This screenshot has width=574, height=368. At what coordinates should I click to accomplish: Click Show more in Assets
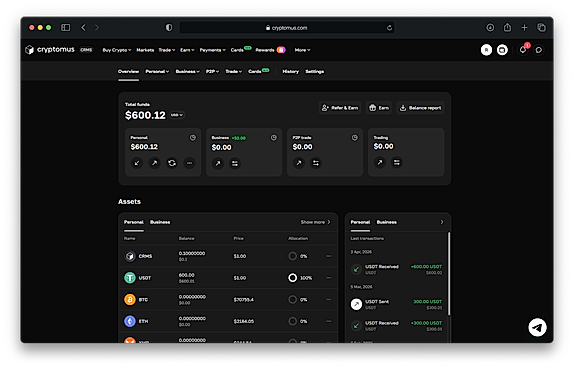coord(316,222)
